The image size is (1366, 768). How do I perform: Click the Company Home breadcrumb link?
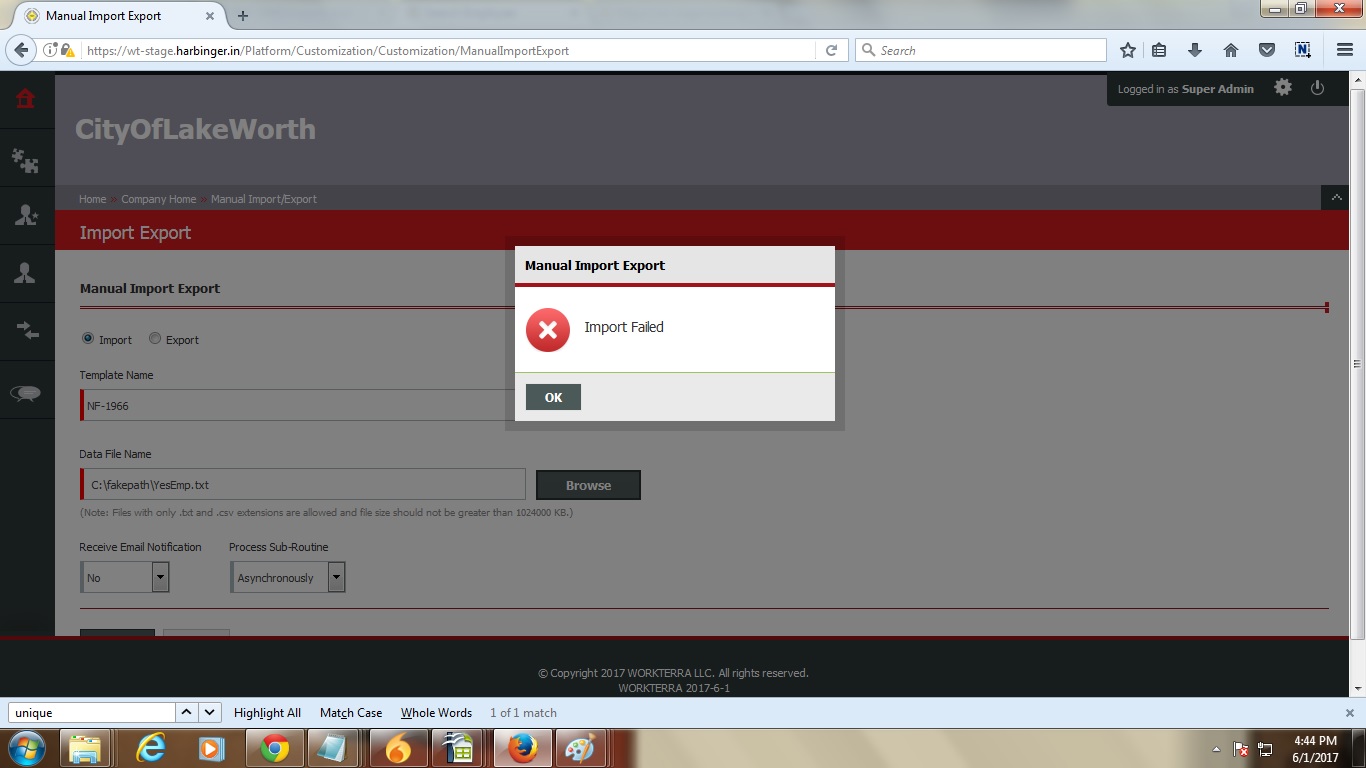(x=158, y=199)
